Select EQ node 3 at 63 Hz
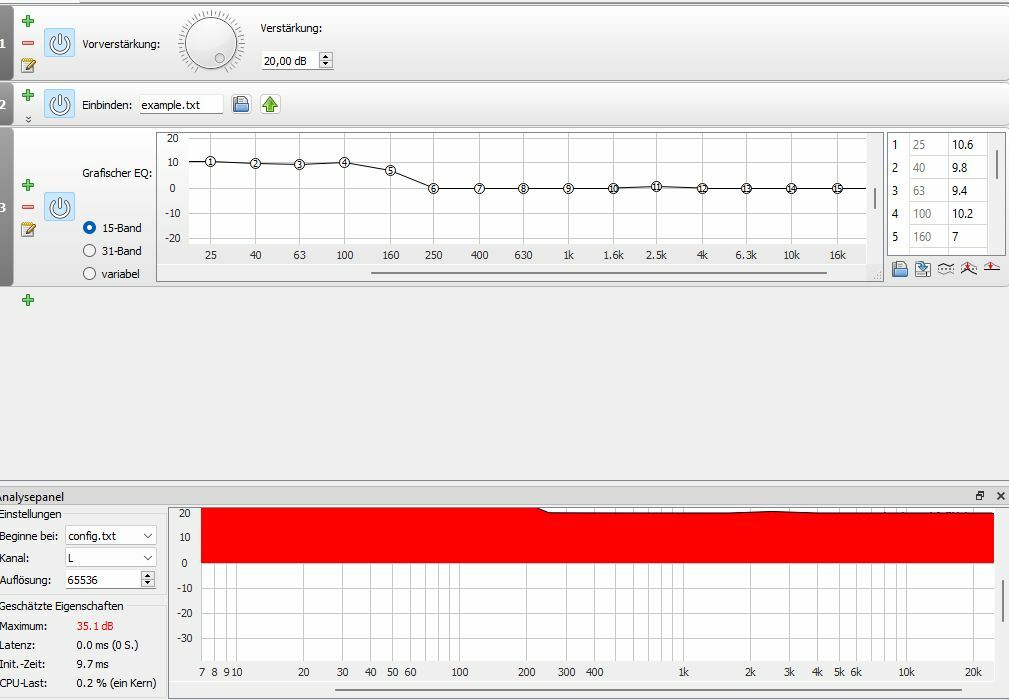1009x700 pixels. (299, 165)
